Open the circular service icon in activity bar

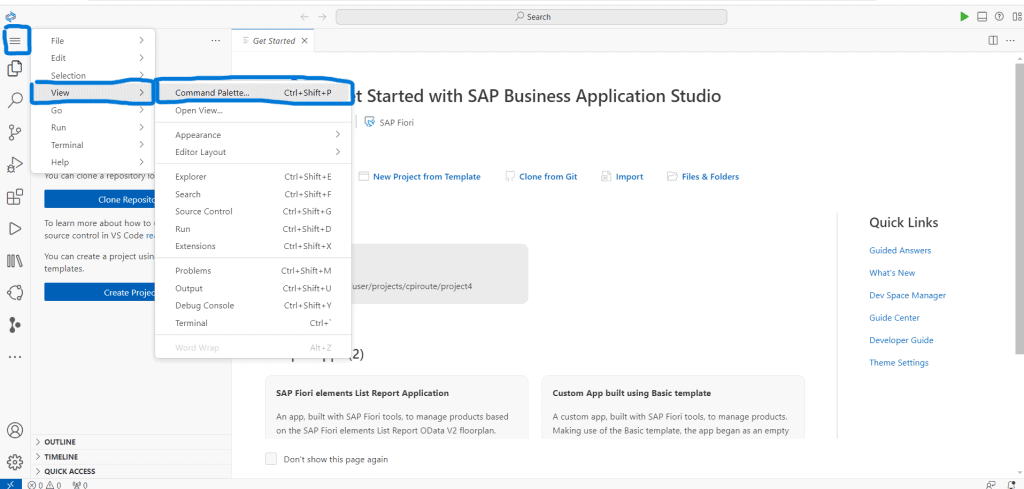coord(15,292)
